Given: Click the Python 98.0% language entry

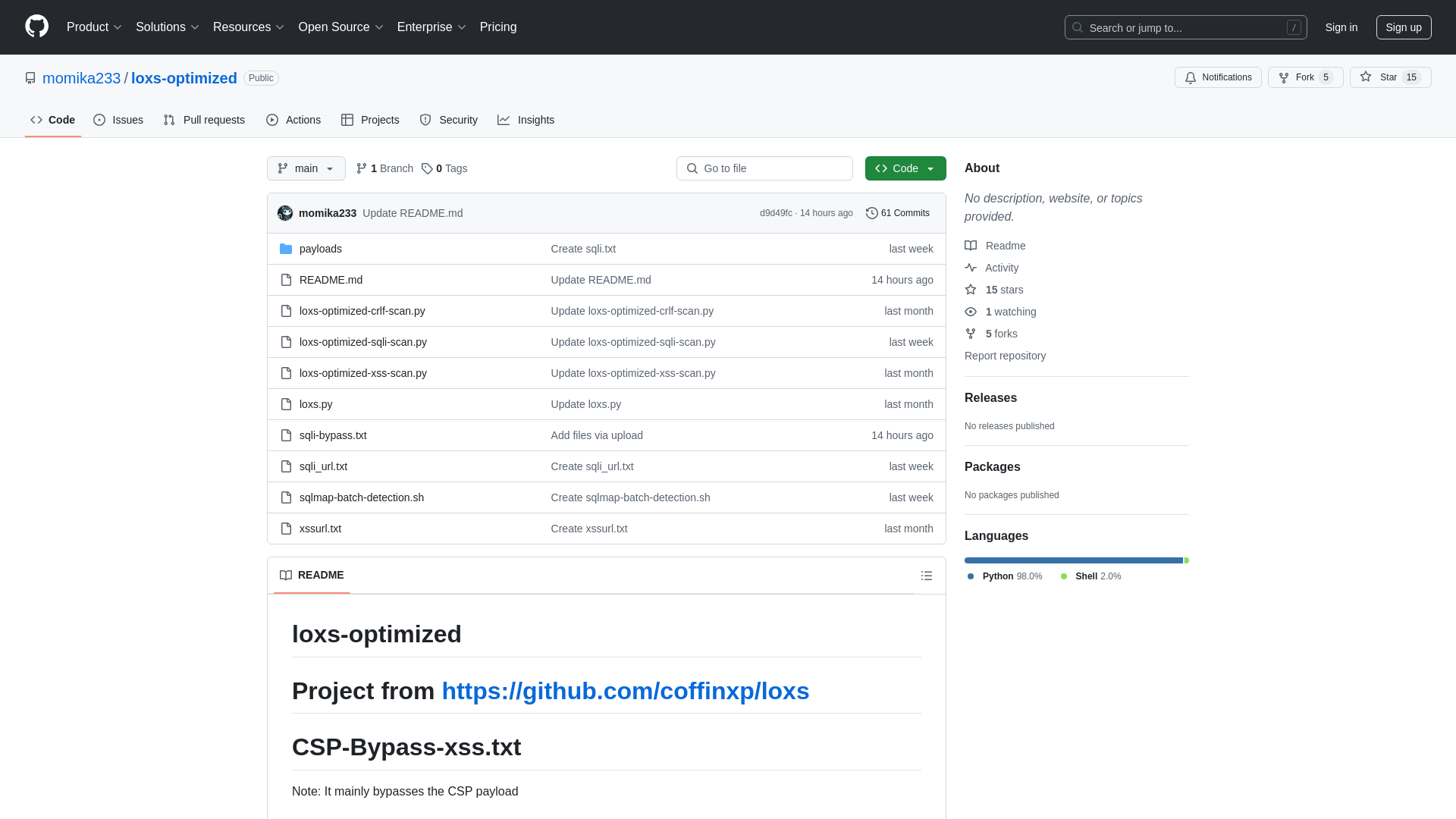Looking at the screenshot, I should tap(1005, 576).
